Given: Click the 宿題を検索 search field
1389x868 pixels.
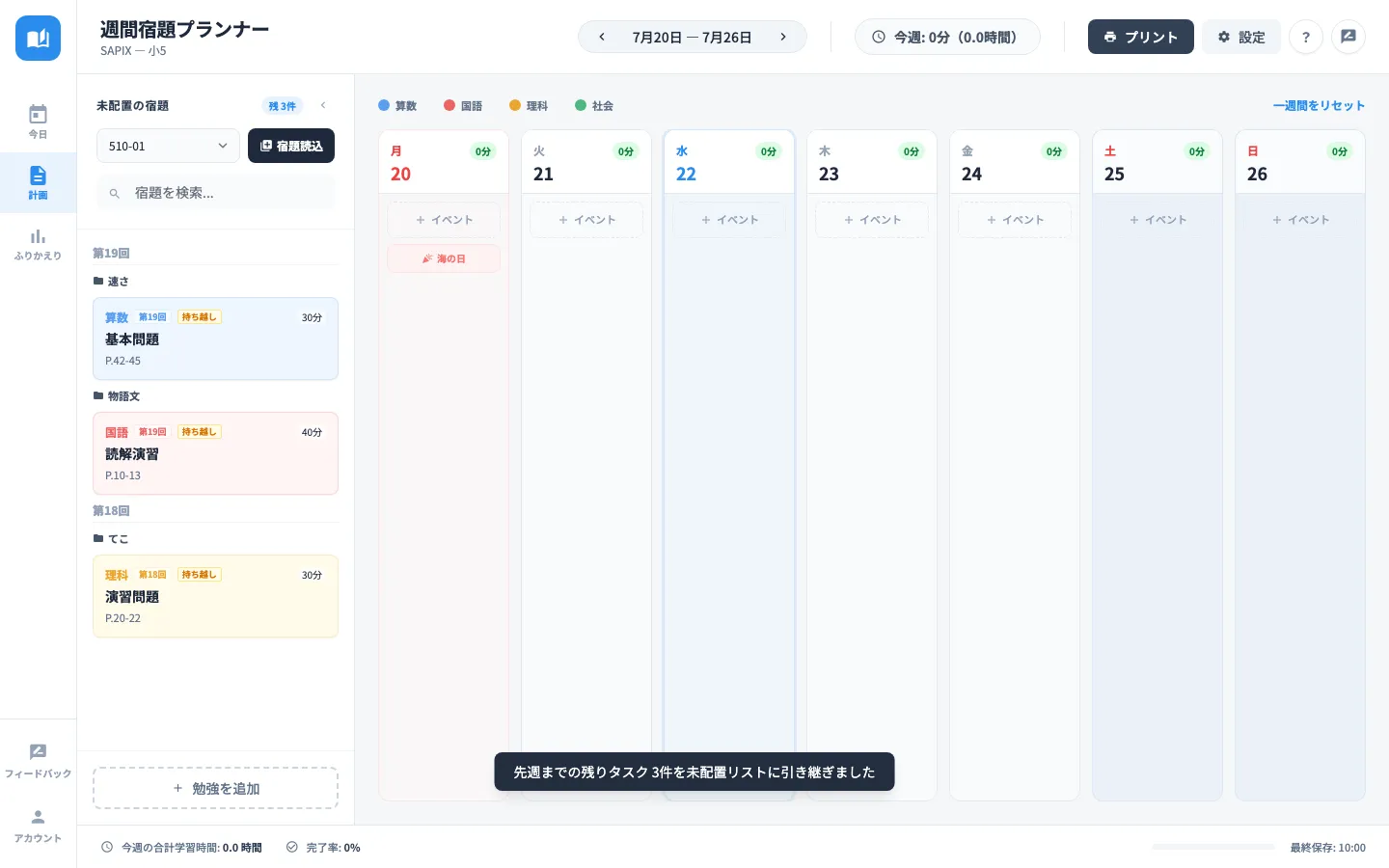Looking at the screenshot, I should click(216, 193).
